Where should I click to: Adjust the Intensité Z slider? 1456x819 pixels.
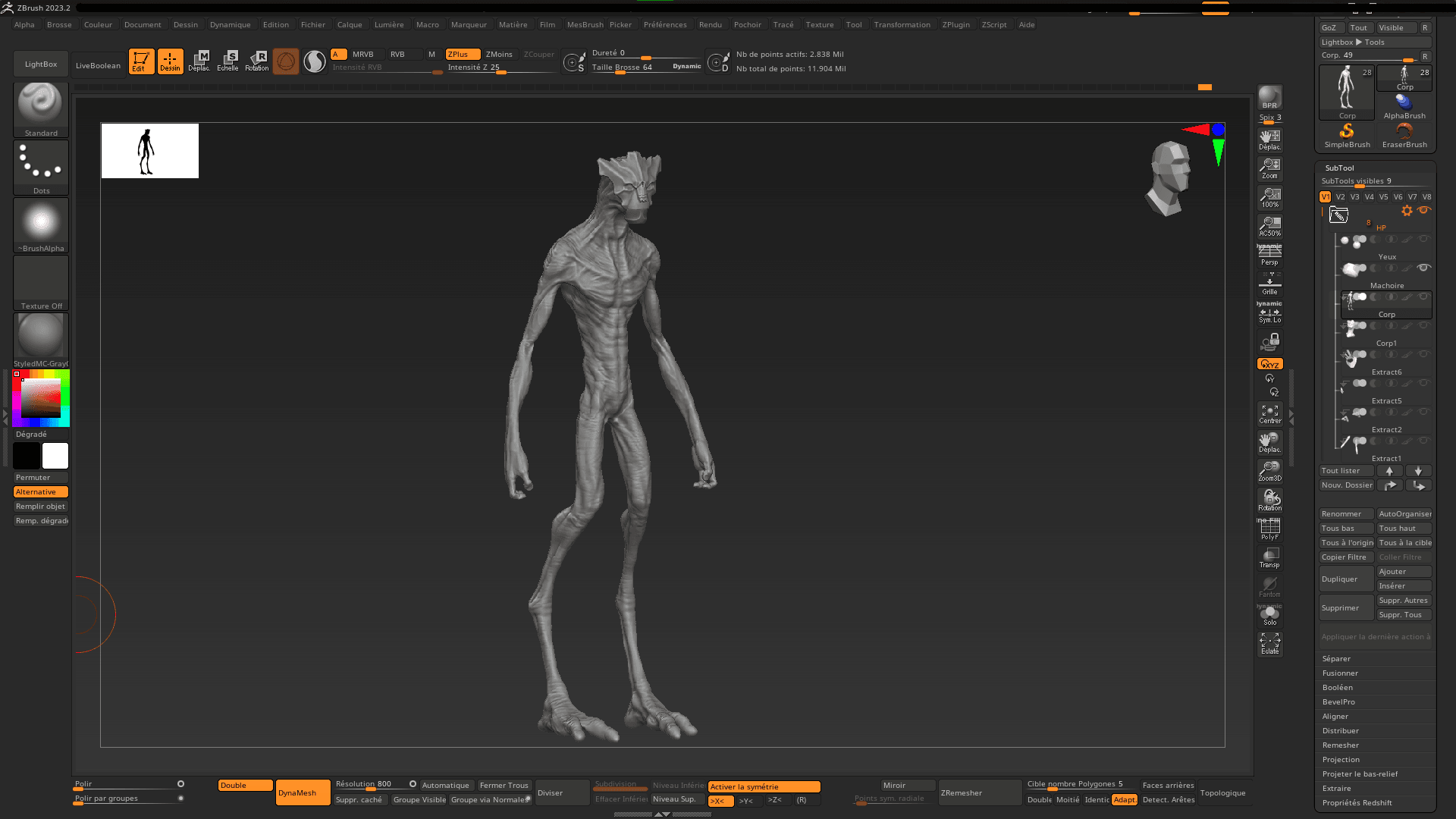[x=500, y=67]
